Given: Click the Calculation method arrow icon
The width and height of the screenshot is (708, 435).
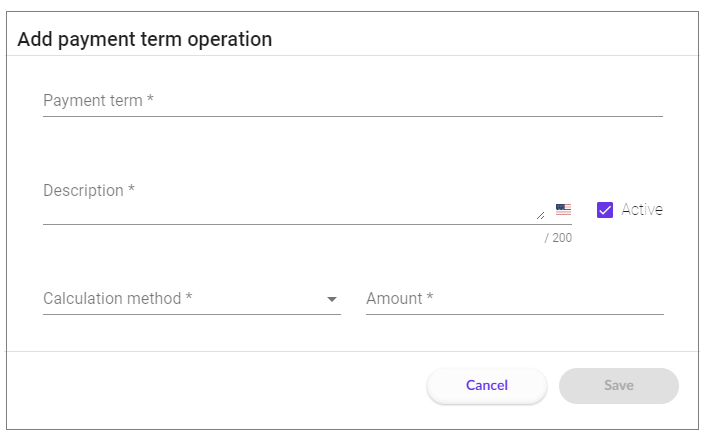Looking at the screenshot, I should pyautogui.click(x=332, y=299).
